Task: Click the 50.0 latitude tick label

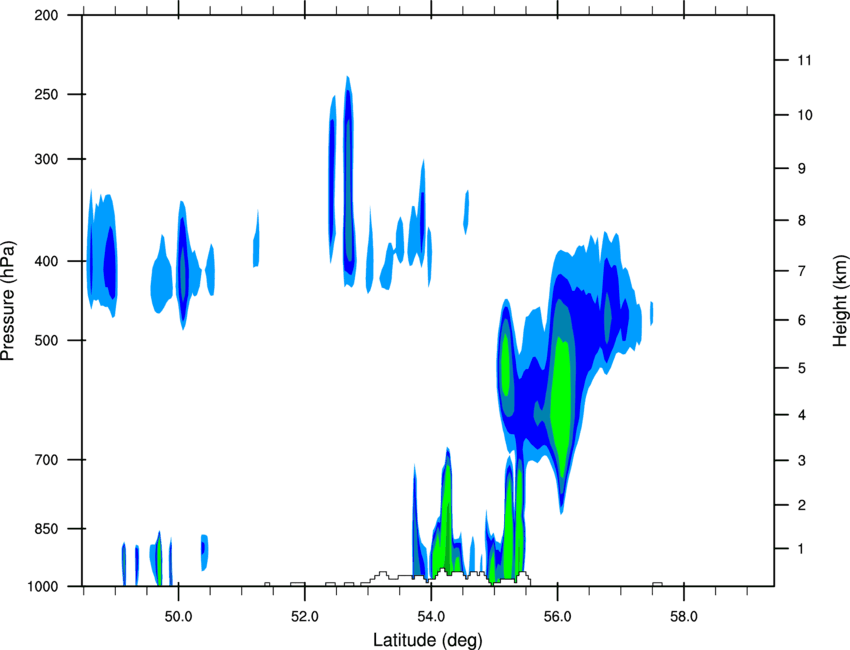Action: 178,617
